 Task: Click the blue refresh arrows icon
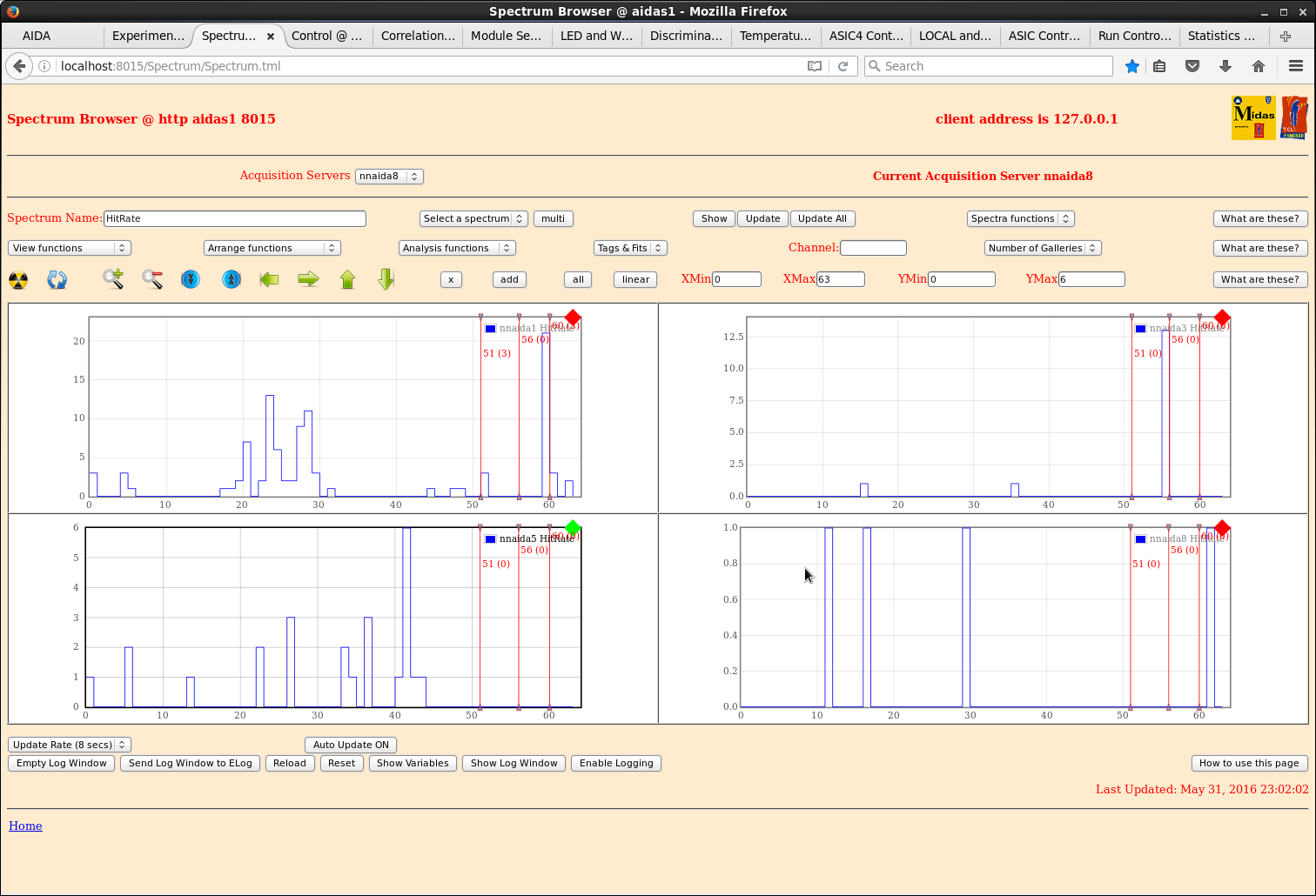pos(57,279)
